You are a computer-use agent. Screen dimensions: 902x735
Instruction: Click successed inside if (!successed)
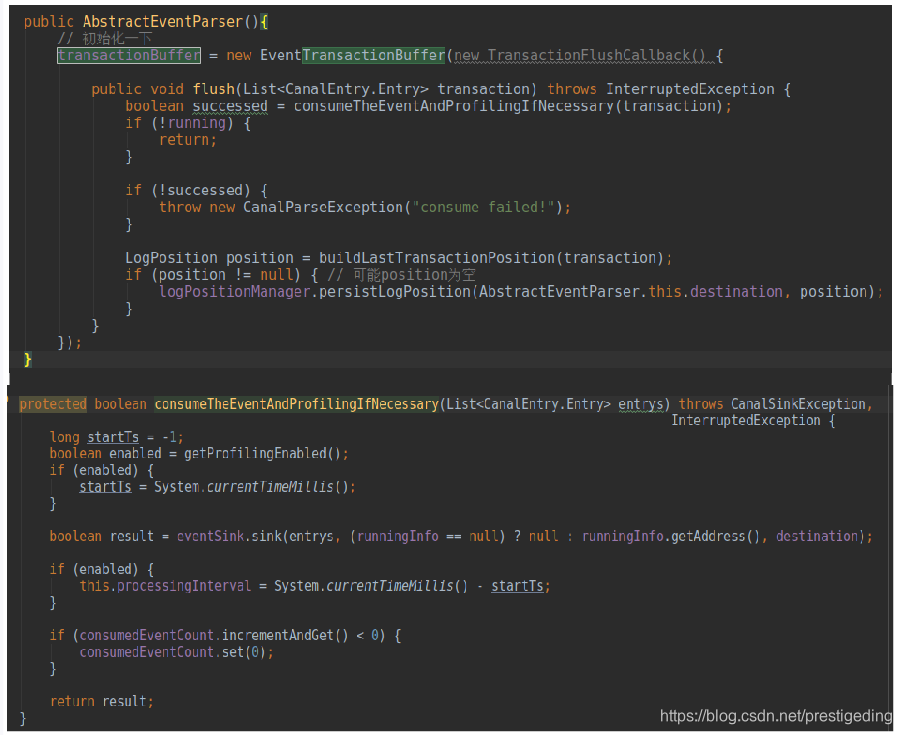pyautogui.click(x=205, y=190)
